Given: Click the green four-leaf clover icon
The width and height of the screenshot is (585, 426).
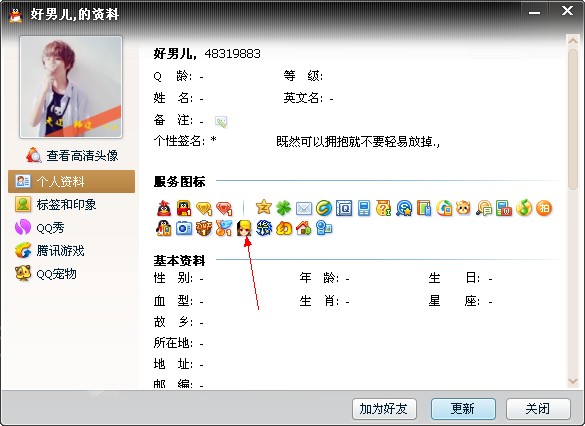Looking at the screenshot, I should tap(284, 208).
